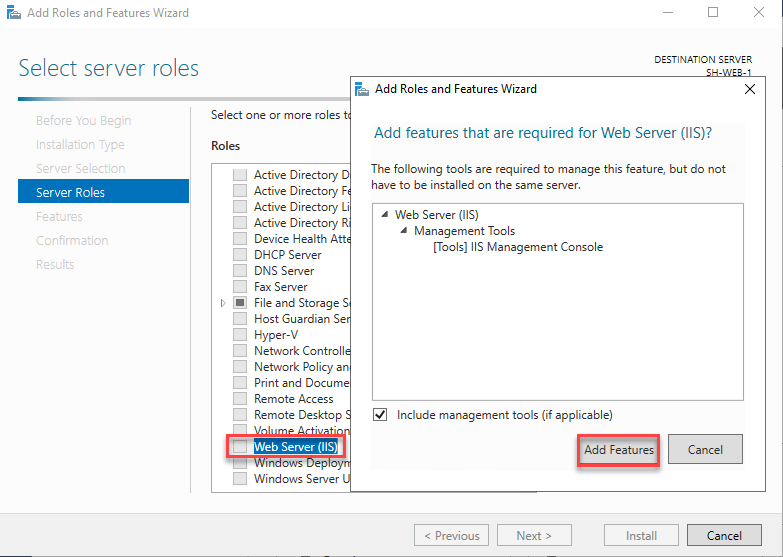Select the Remote Access role label
Image resolution: width=783 pixels, height=557 pixels.
tap(294, 399)
